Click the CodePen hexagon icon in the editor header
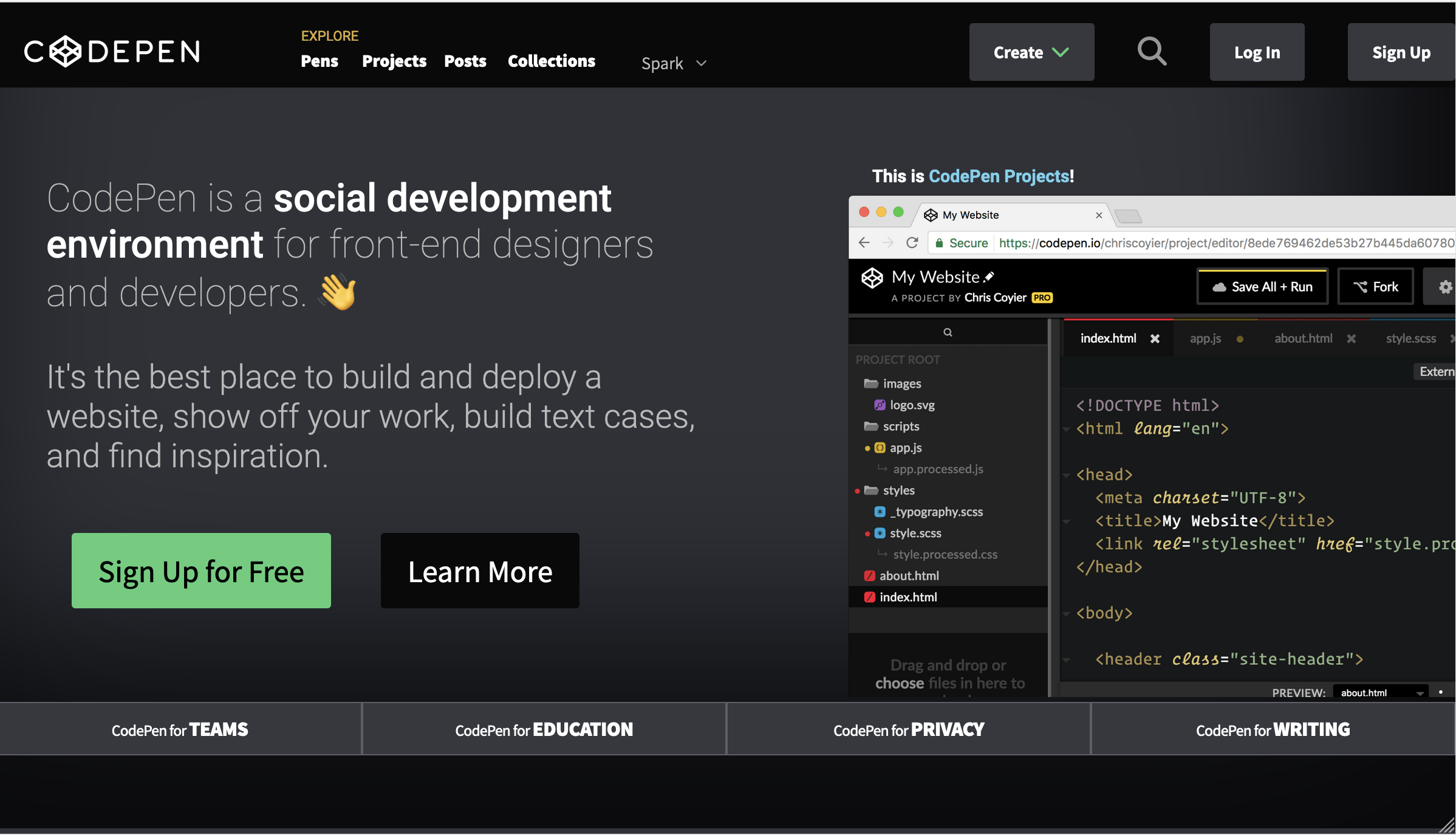This screenshot has width=1456, height=835. click(x=872, y=278)
